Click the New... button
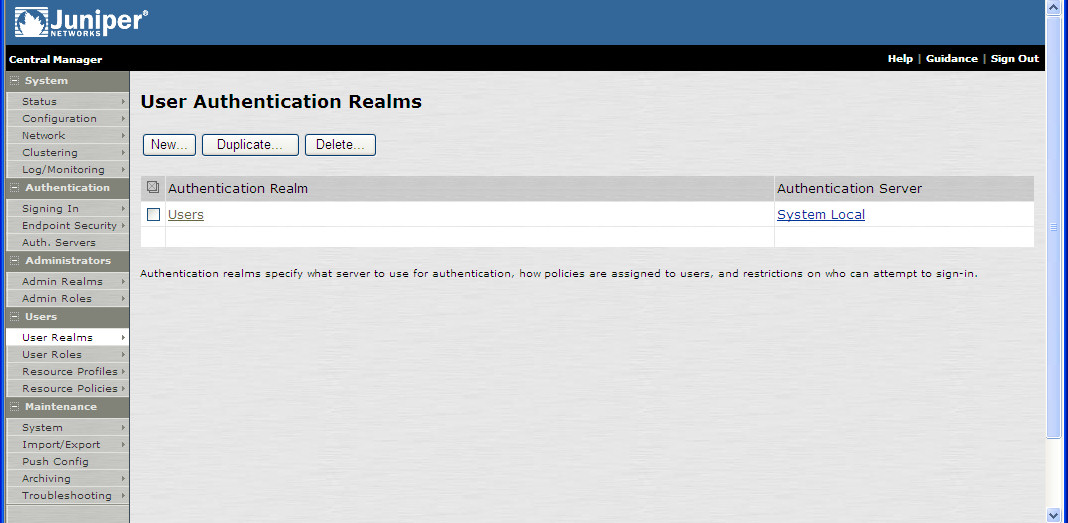 coord(169,145)
